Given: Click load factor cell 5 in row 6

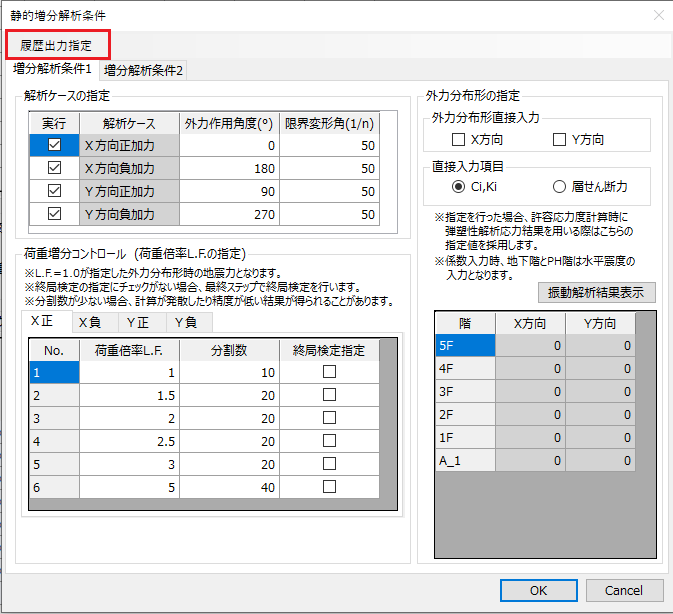Looking at the screenshot, I should 129,487.
